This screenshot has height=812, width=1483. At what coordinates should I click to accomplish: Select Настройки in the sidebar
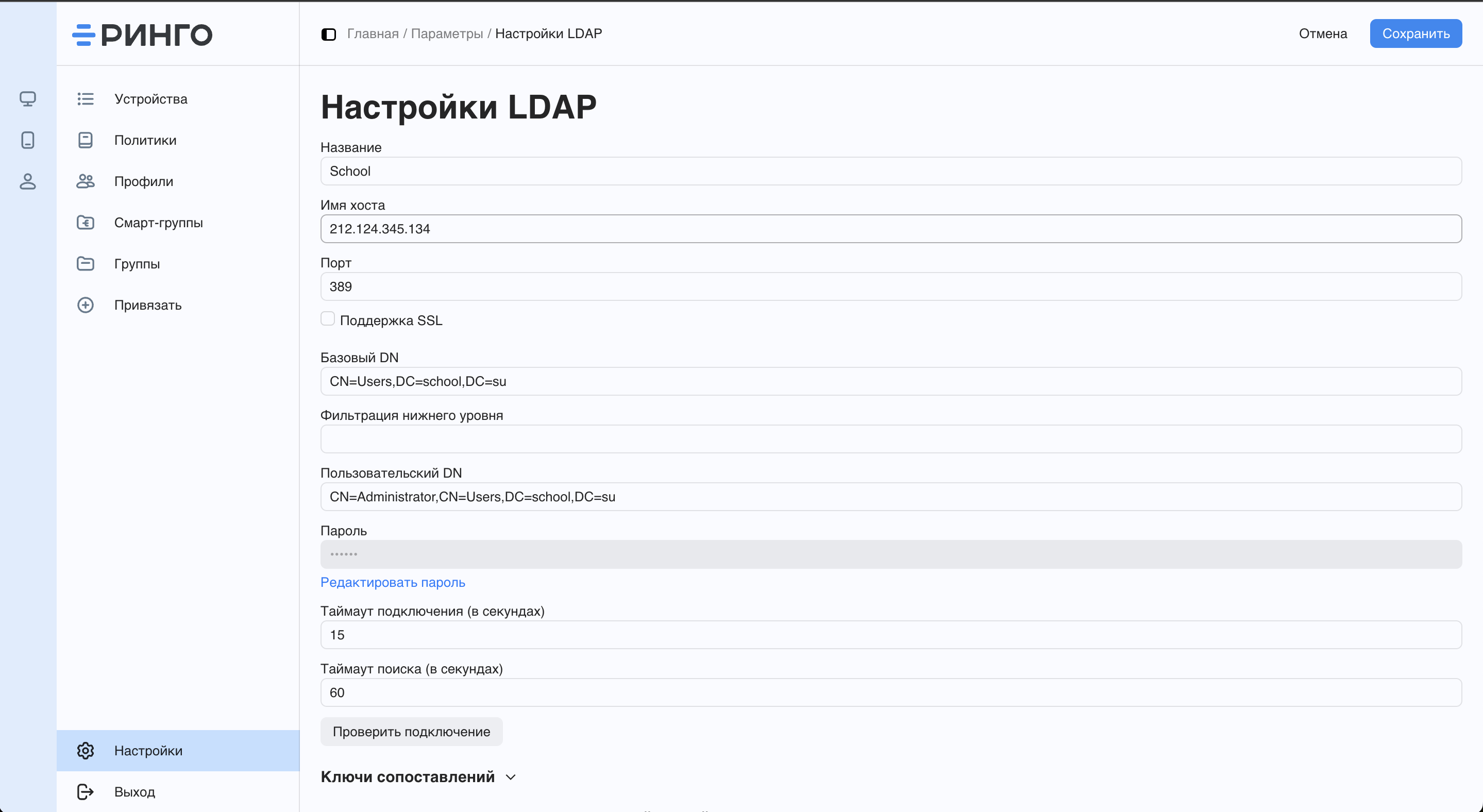tap(148, 750)
